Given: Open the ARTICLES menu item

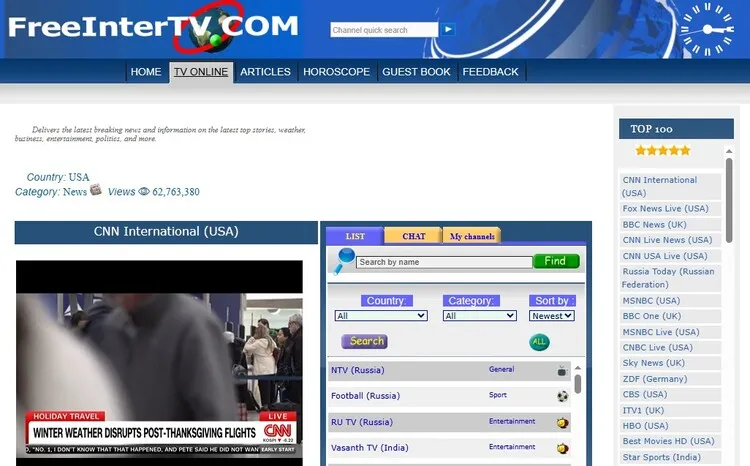Looking at the screenshot, I should click(x=265, y=72).
